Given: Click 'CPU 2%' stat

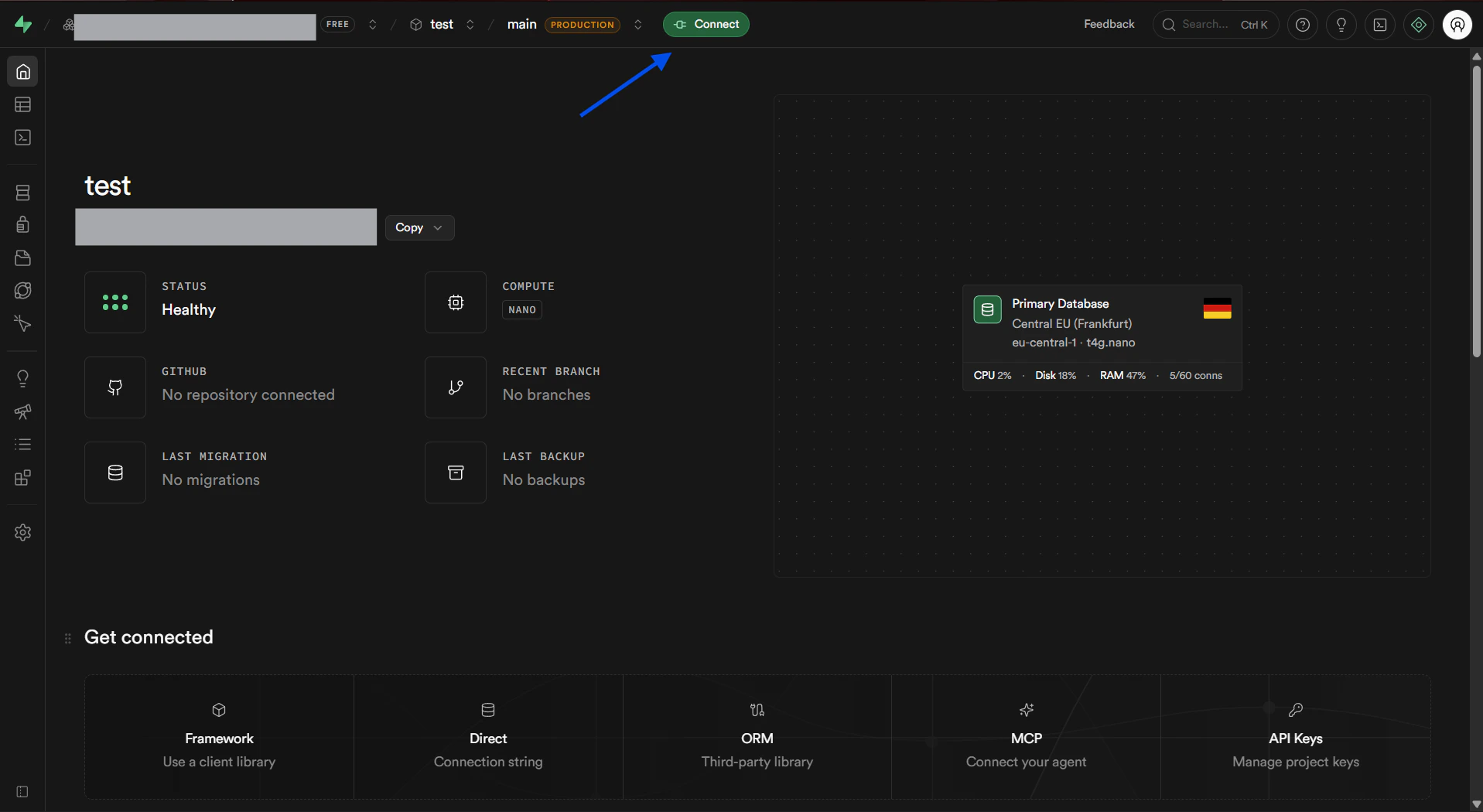Looking at the screenshot, I should 993,376.
